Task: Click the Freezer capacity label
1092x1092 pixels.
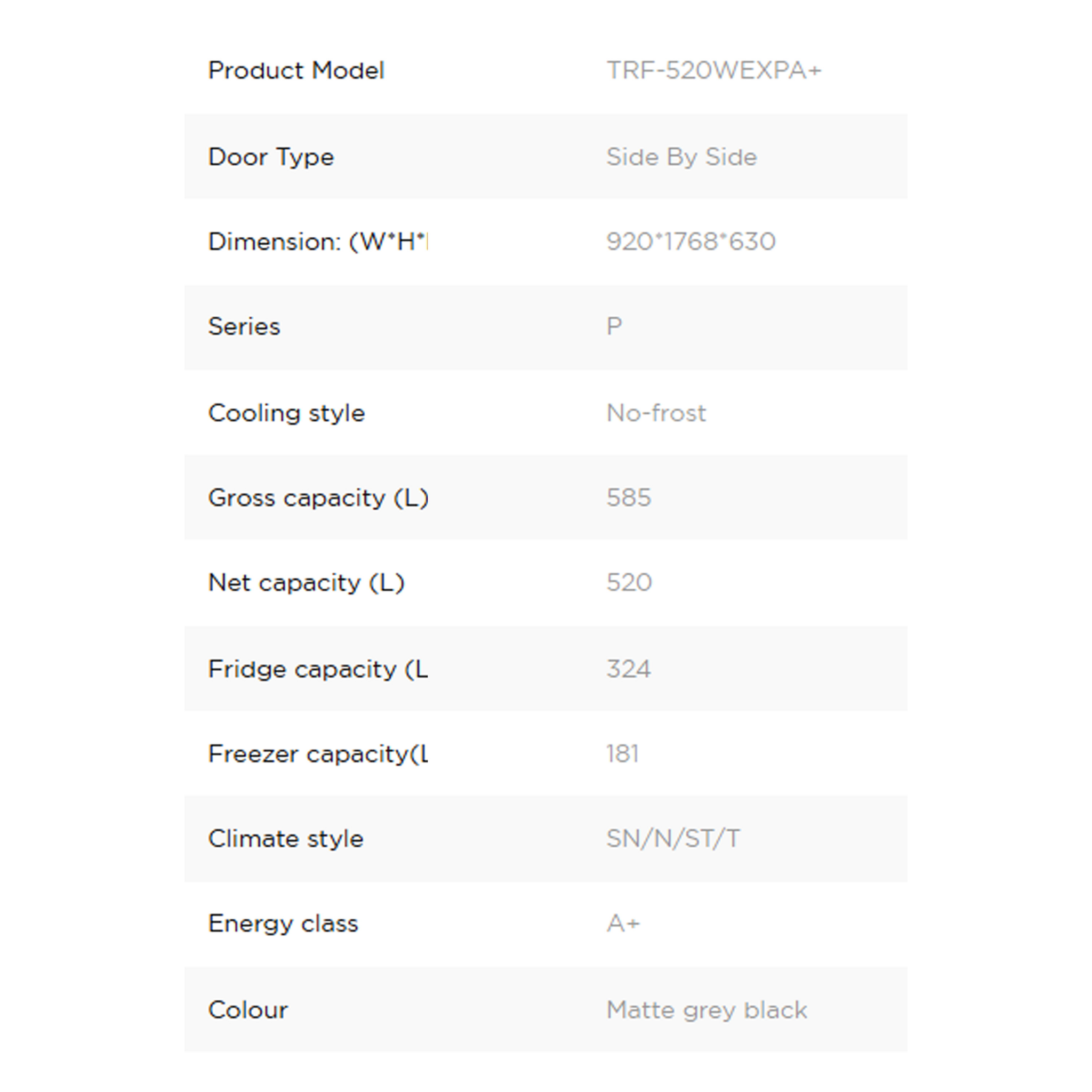Action: click(318, 754)
